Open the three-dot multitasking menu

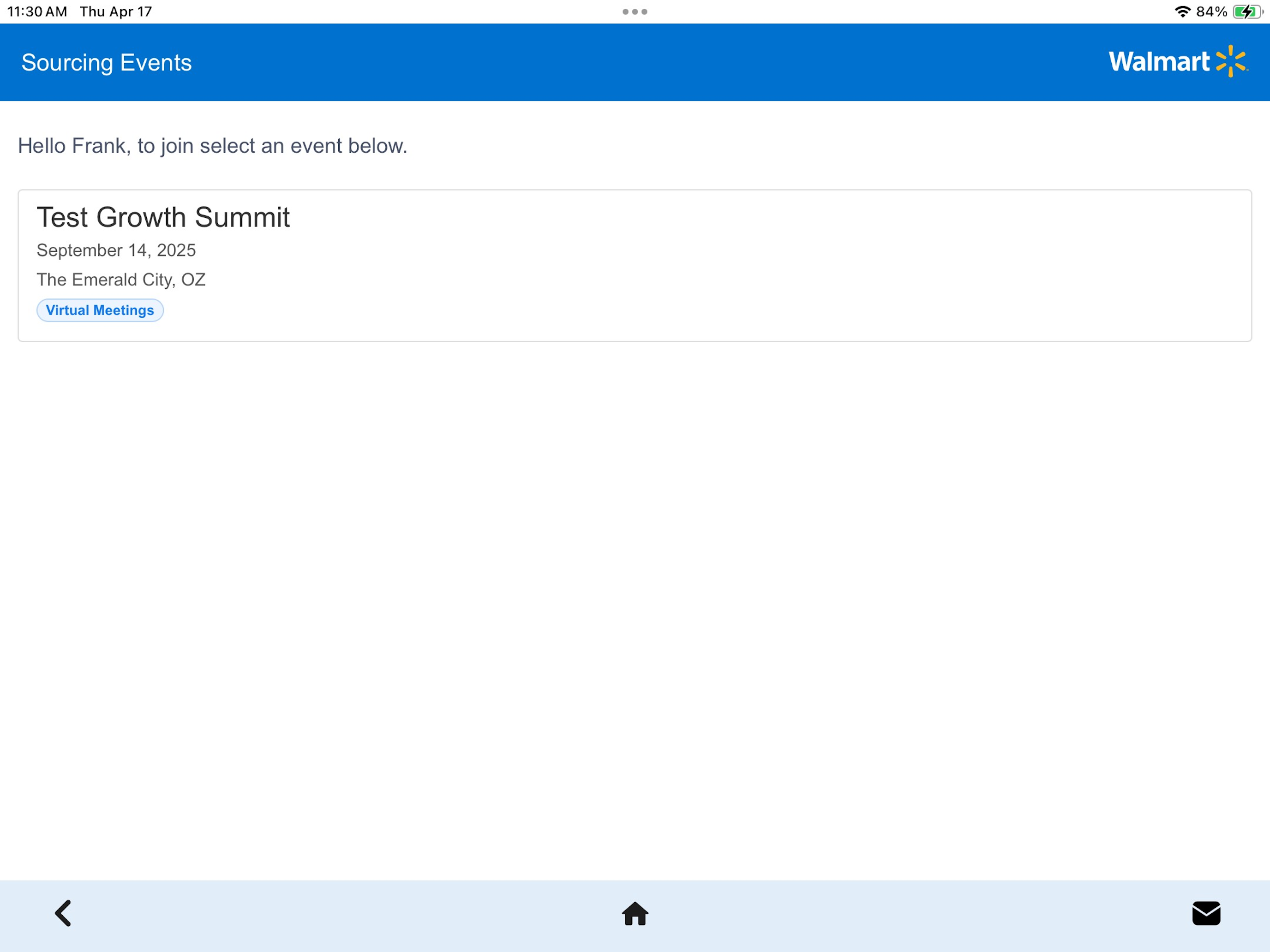point(635,12)
